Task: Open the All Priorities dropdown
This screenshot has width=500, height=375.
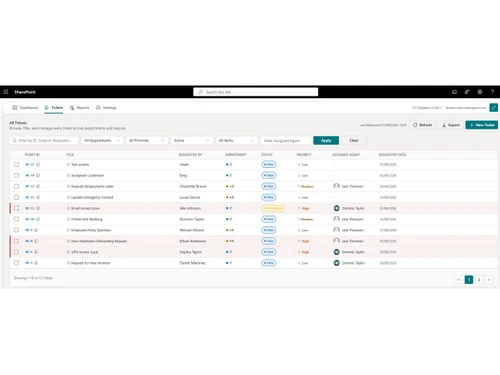Action: click(147, 140)
